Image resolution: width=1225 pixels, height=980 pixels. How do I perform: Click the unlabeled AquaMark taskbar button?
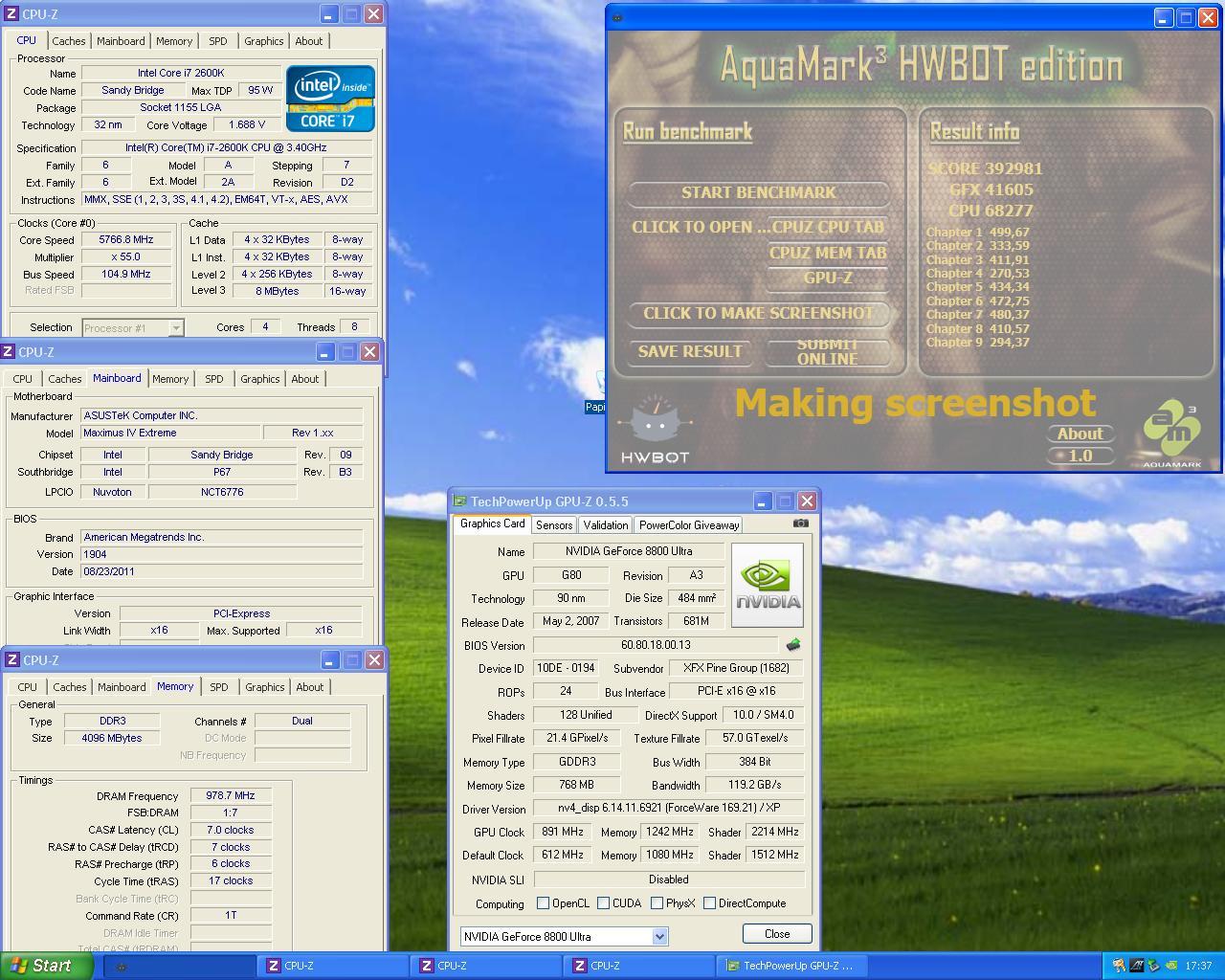point(179,966)
